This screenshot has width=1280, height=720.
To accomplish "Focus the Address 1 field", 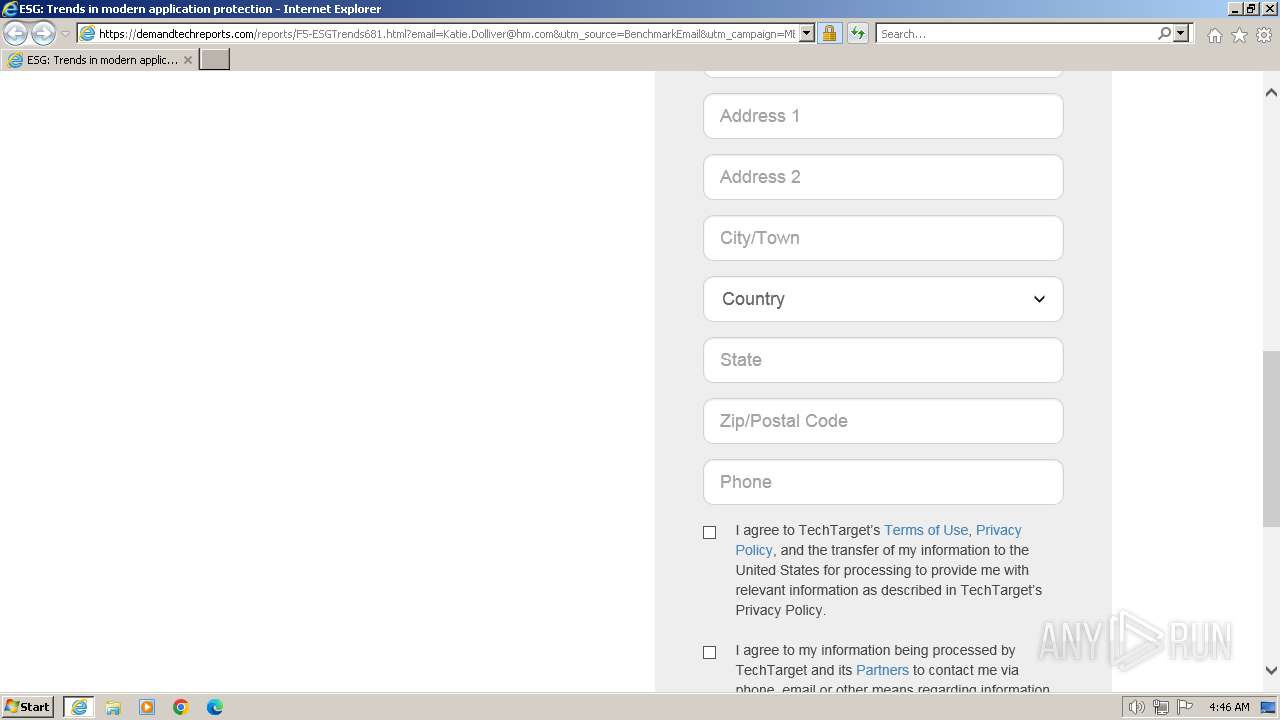I will tap(883, 116).
